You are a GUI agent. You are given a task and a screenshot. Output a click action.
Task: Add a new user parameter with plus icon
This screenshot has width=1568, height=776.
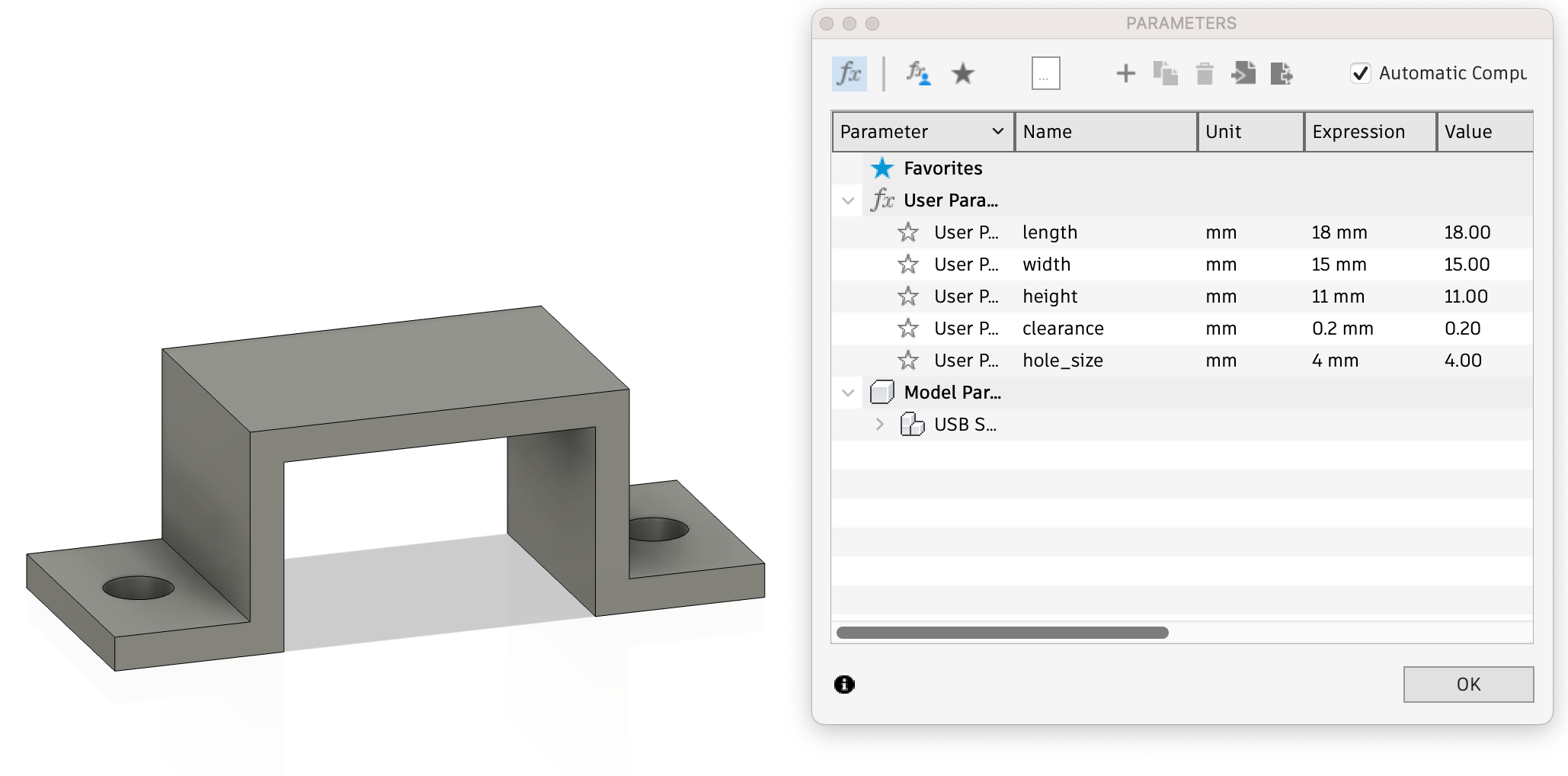click(1125, 74)
